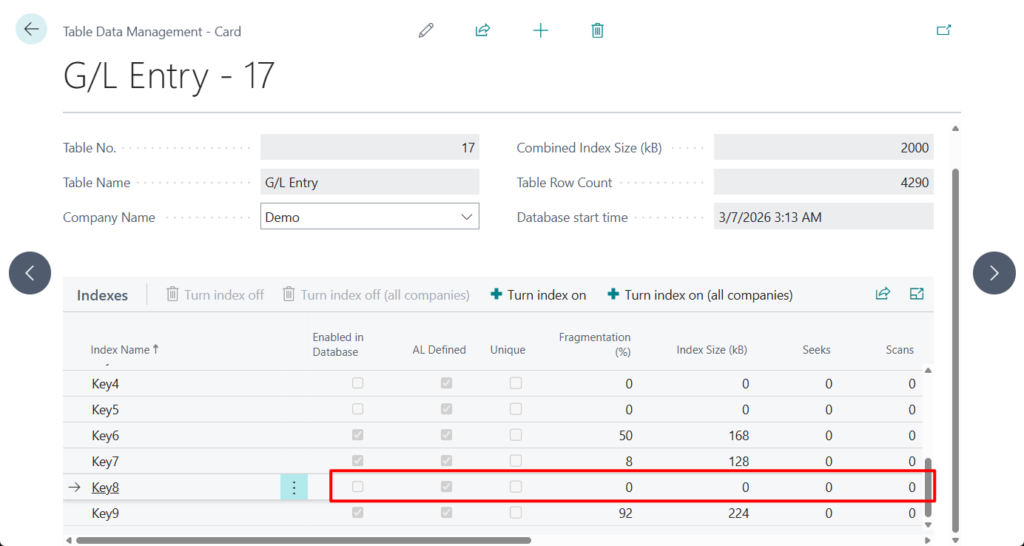Click the Enabled in Database column header
Image resolution: width=1024 pixels, height=546 pixels.
338,344
